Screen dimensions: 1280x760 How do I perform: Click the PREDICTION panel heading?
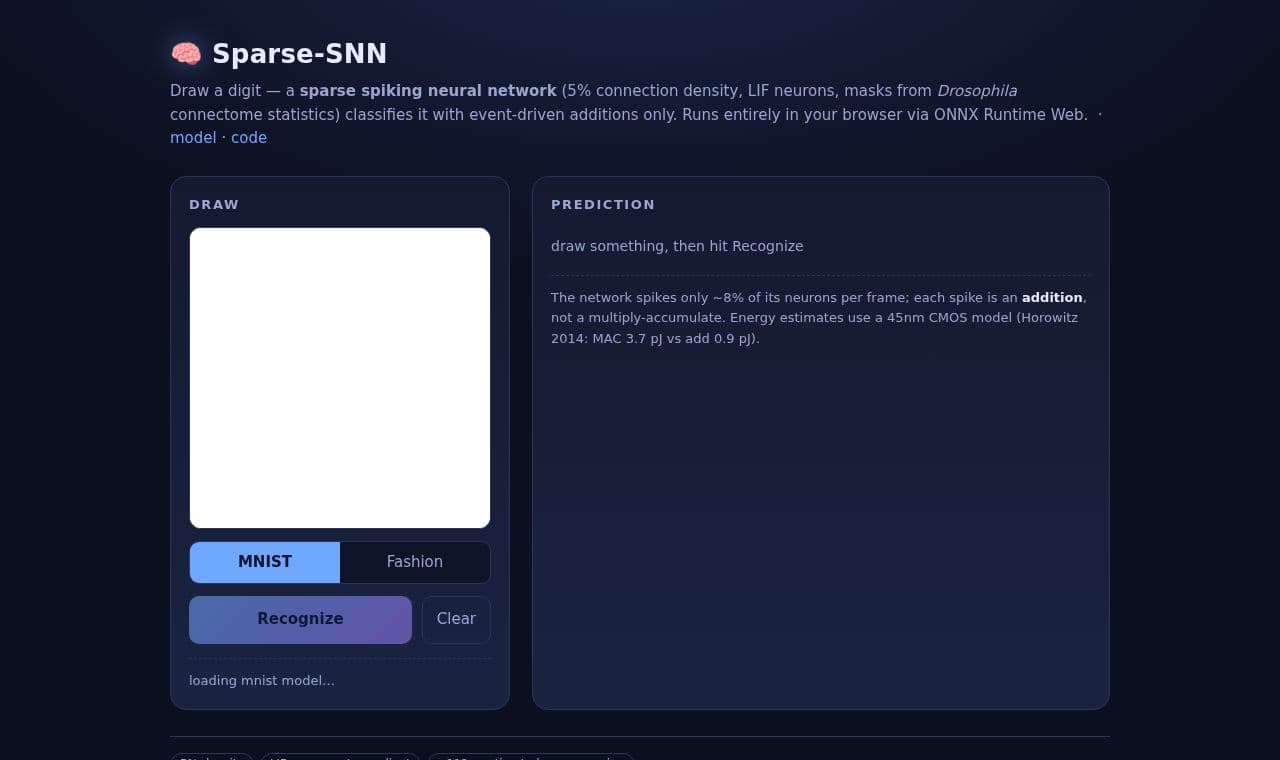603,205
